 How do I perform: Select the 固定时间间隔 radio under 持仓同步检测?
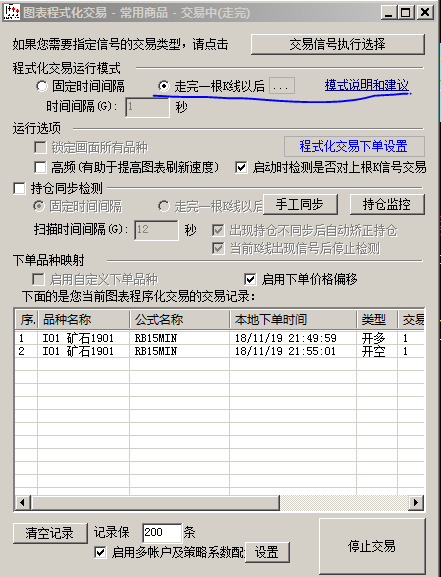point(38,206)
